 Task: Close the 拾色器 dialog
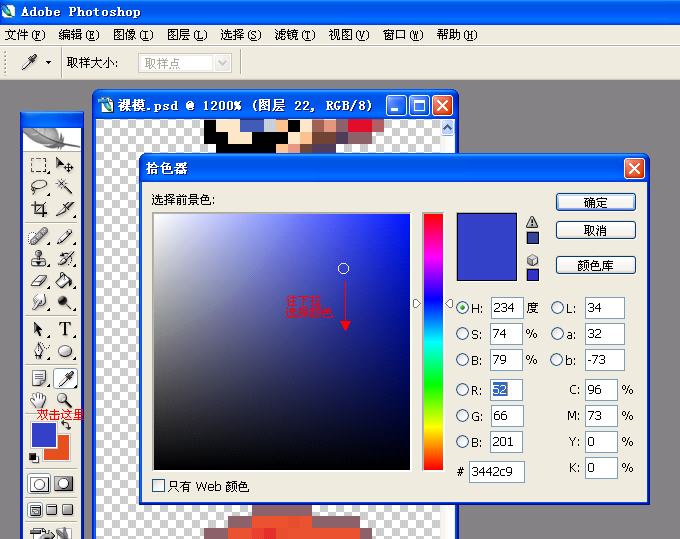pos(634,168)
